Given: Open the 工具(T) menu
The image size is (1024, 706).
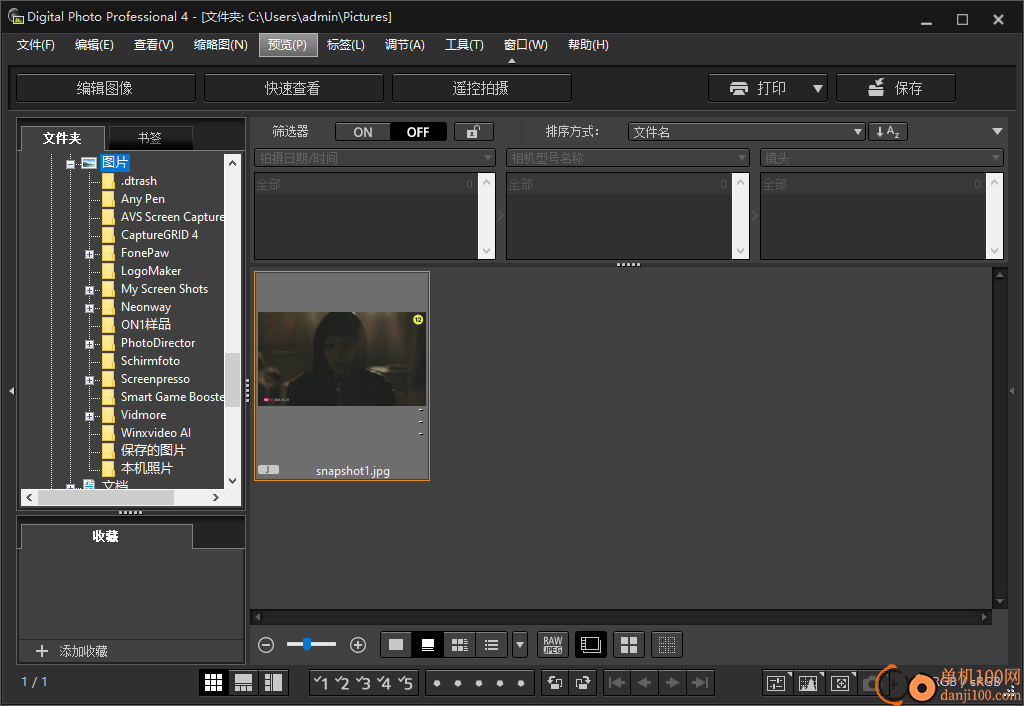Looking at the screenshot, I should coord(464,45).
